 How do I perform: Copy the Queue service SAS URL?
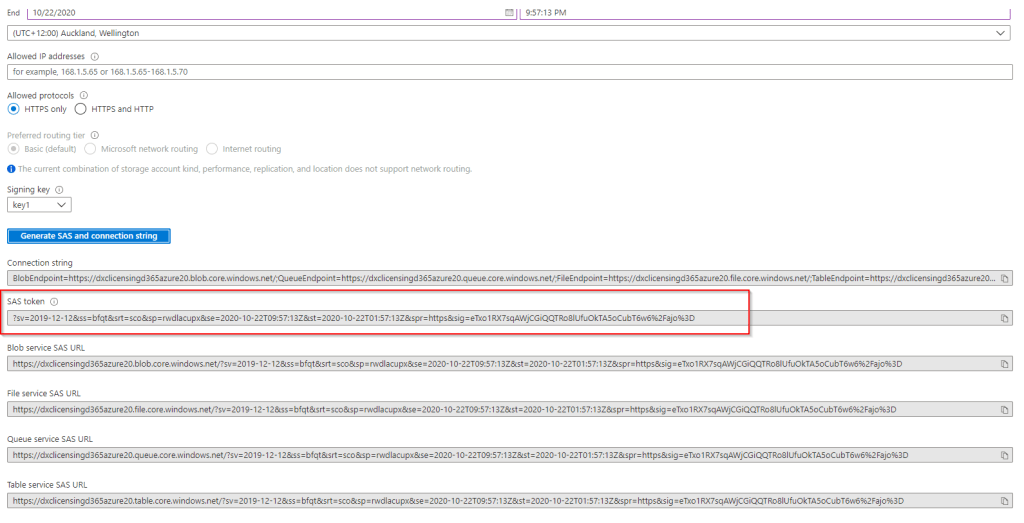point(1005,455)
